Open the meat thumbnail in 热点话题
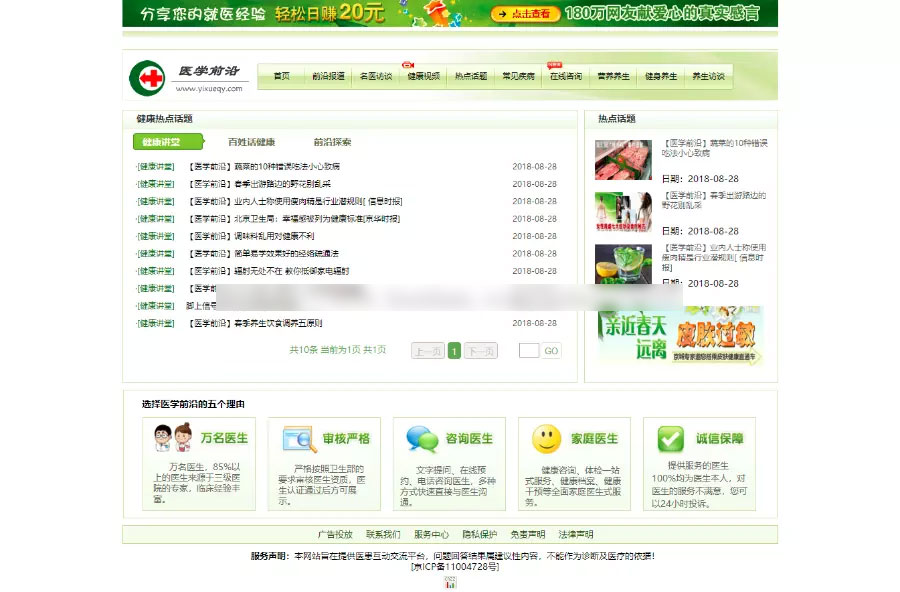Screen dimensions: 900x592 tap(623, 160)
